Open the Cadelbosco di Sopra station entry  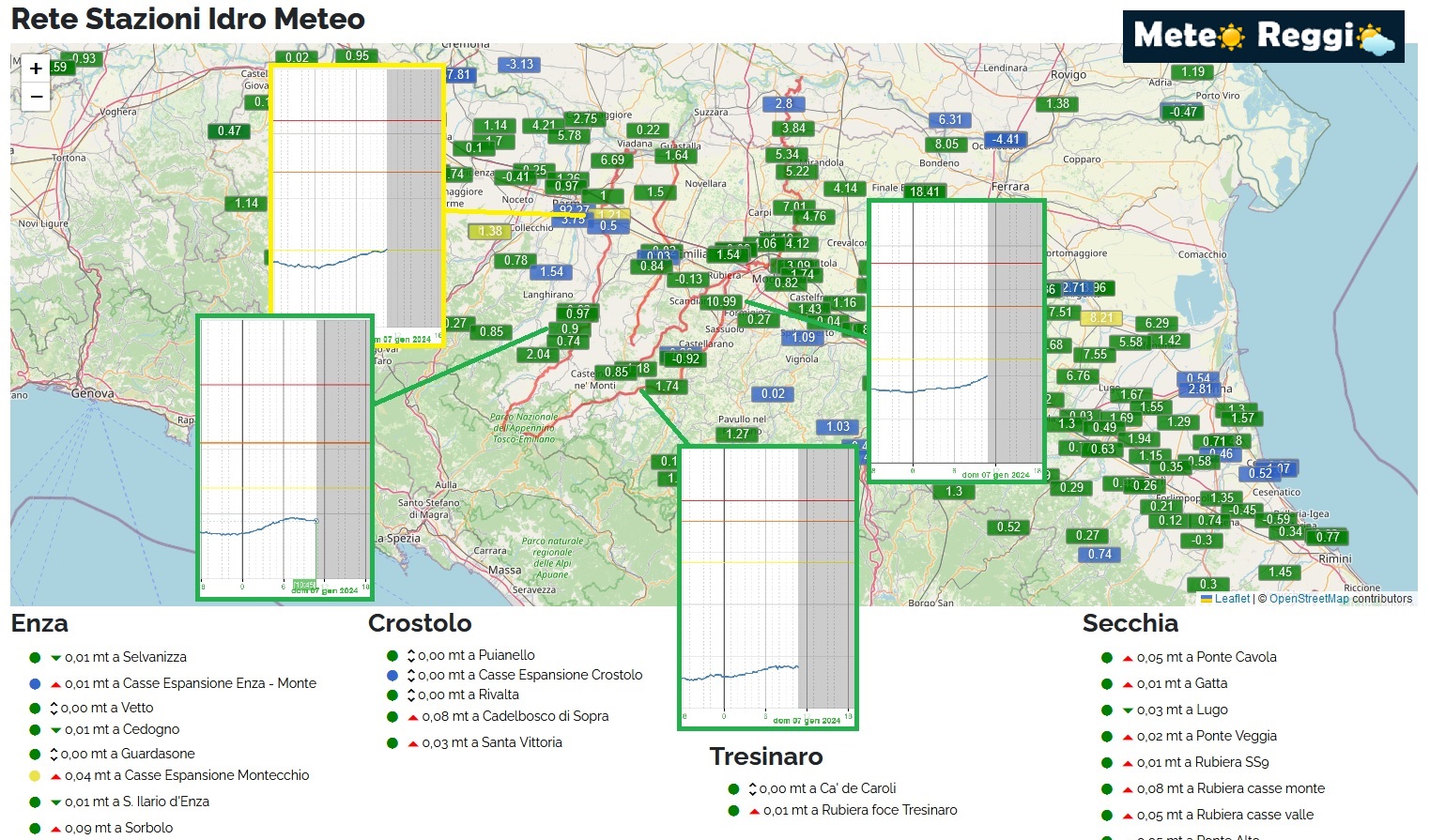(x=515, y=716)
